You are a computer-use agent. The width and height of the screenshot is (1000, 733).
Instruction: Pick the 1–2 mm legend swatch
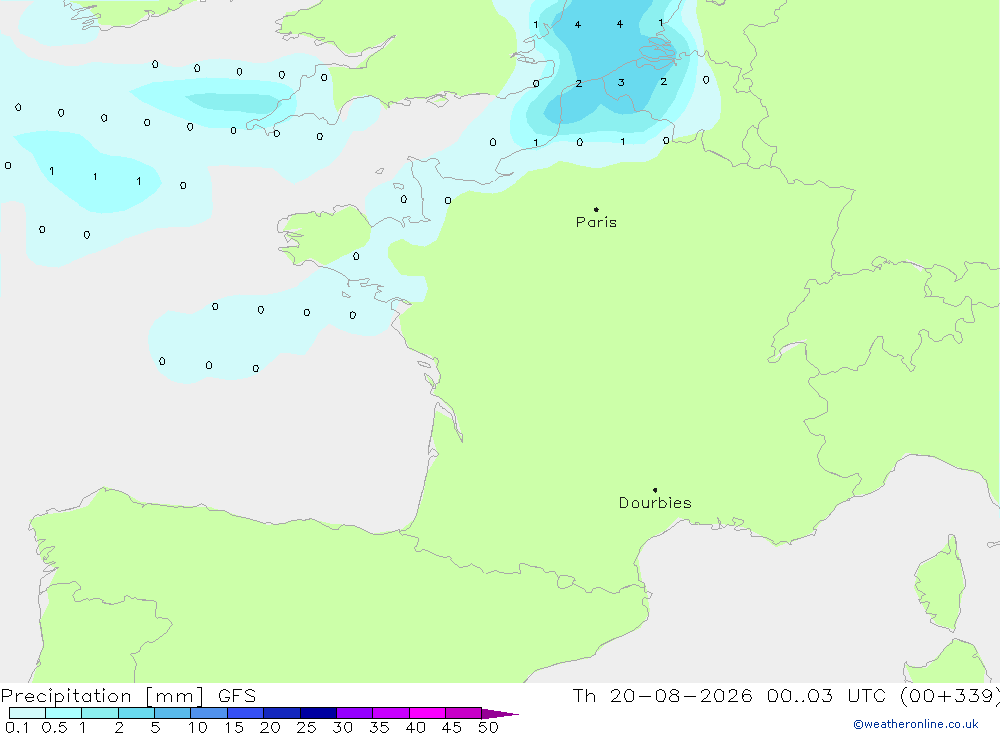point(99,713)
